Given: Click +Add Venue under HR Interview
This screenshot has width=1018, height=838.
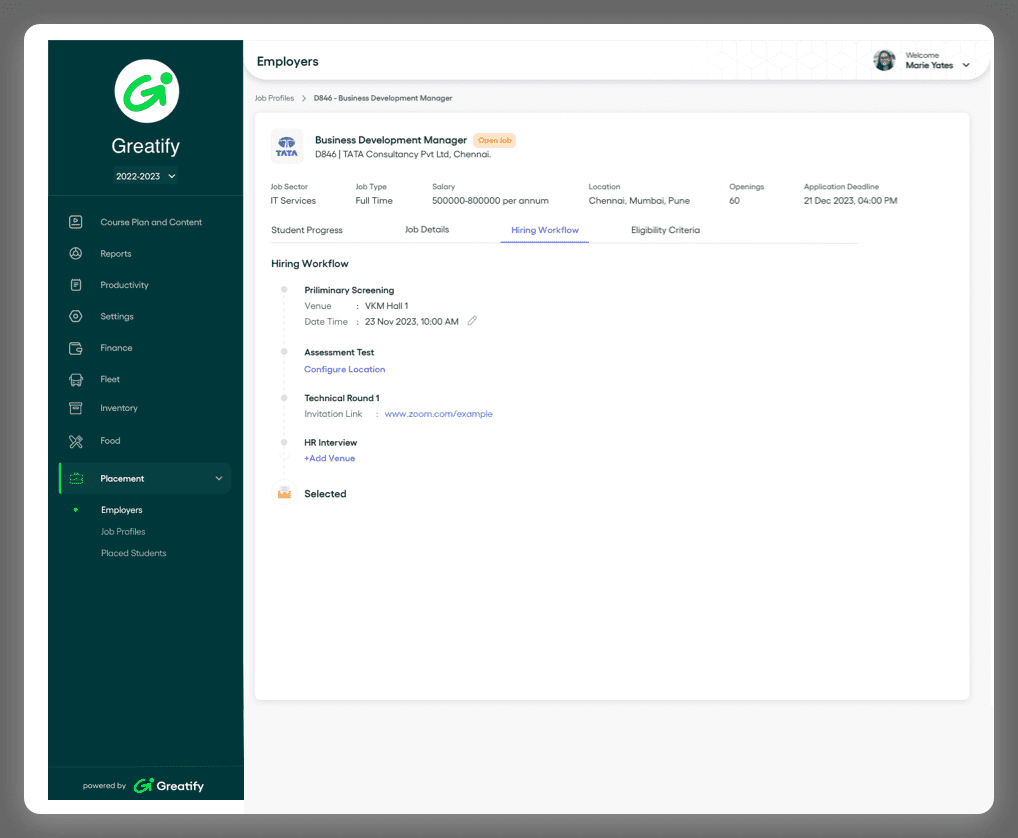Looking at the screenshot, I should pos(330,459).
